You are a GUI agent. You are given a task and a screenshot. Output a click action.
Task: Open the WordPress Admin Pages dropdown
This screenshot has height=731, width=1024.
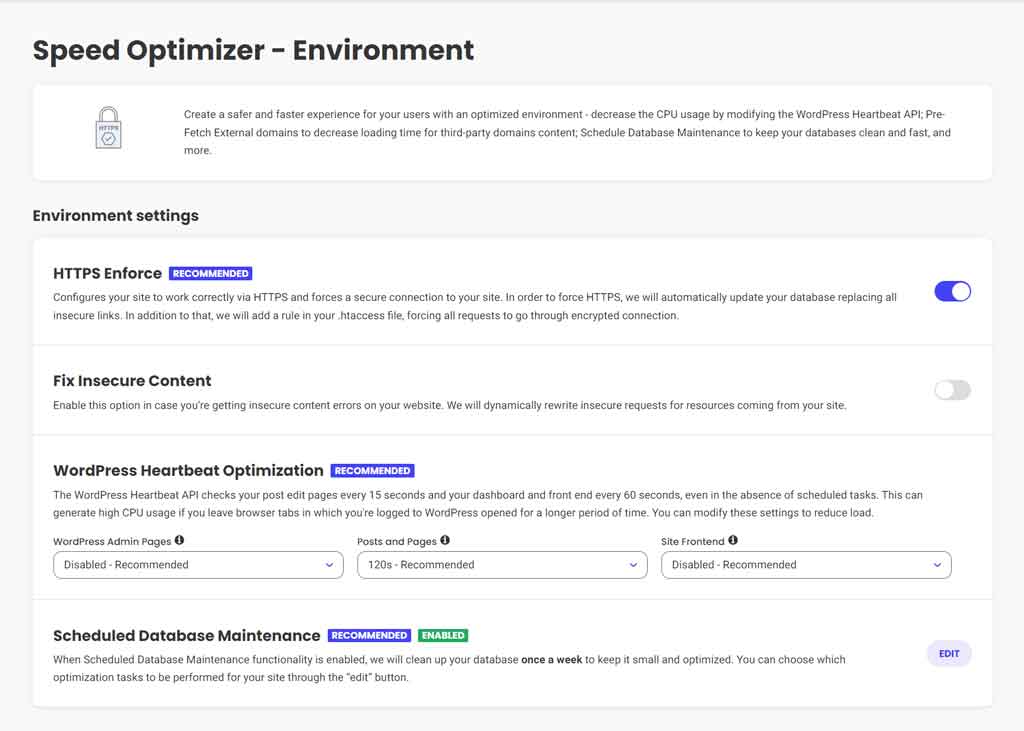[x=198, y=565]
